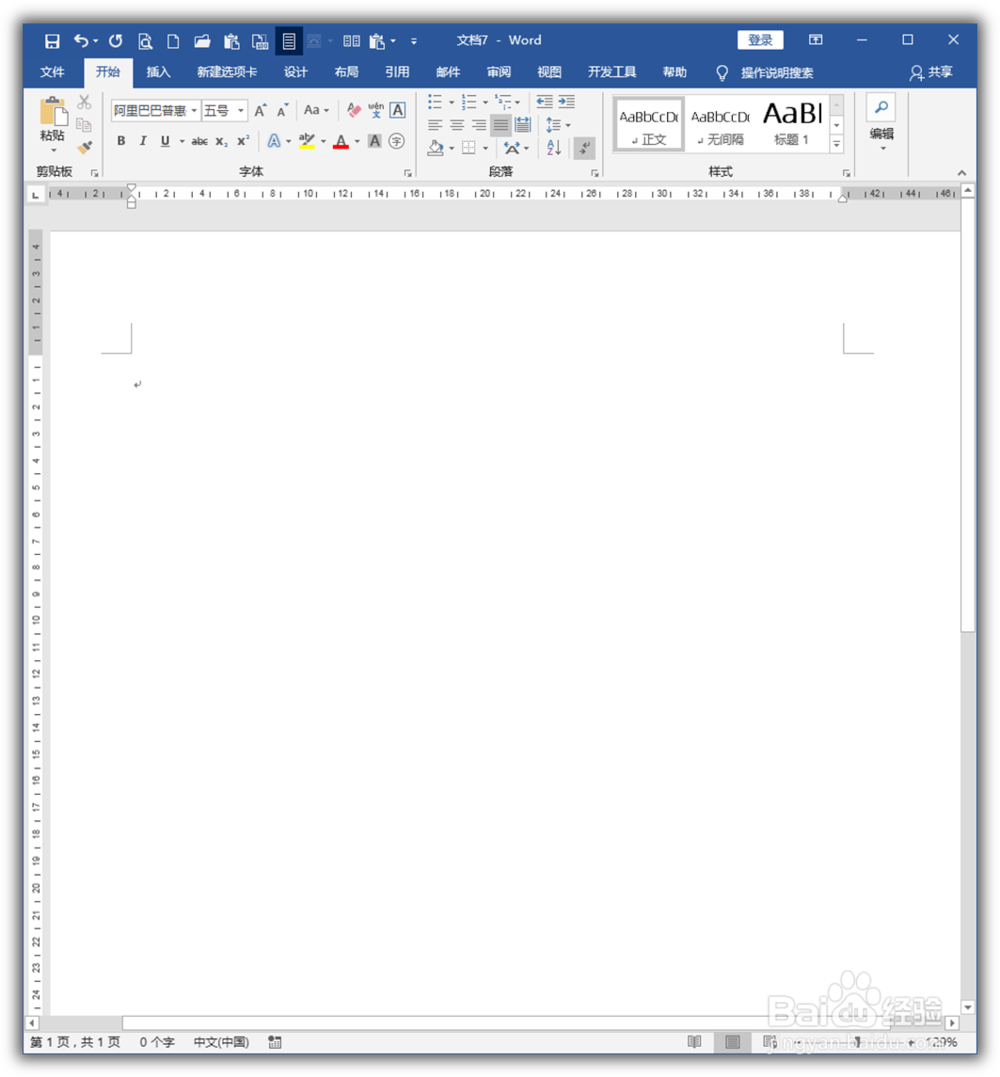The height and width of the screenshot is (1077, 1000).
Task: Decrease font size with the smaller A
Action: click(x=282, y=111)
